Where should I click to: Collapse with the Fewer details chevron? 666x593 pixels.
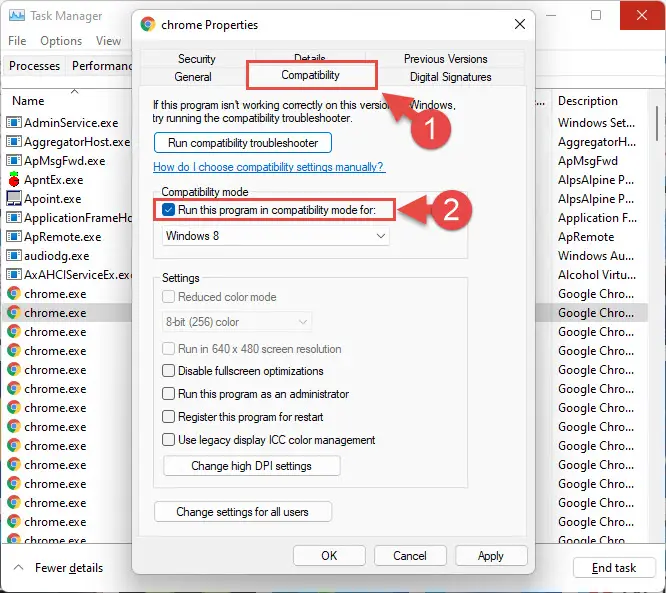pos(18,567)
